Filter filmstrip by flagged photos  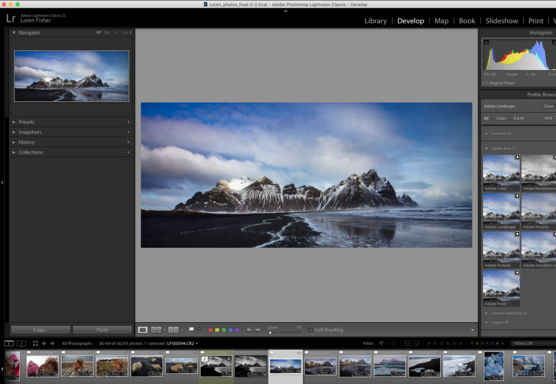click(x=381, y=343)
